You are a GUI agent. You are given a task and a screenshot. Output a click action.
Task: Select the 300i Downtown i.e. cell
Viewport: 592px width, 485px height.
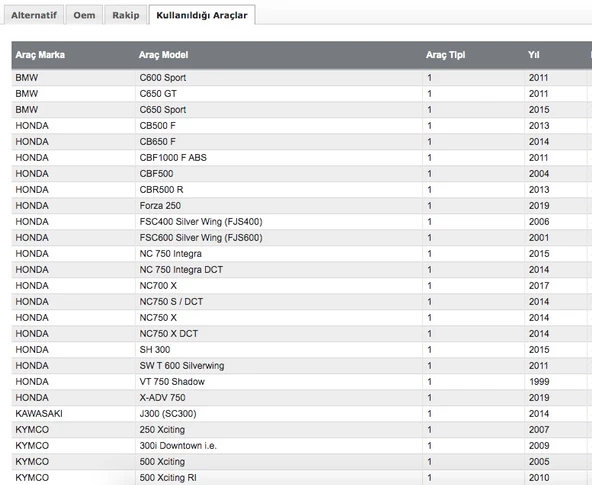pyautogui.click(x=279, y=446)
